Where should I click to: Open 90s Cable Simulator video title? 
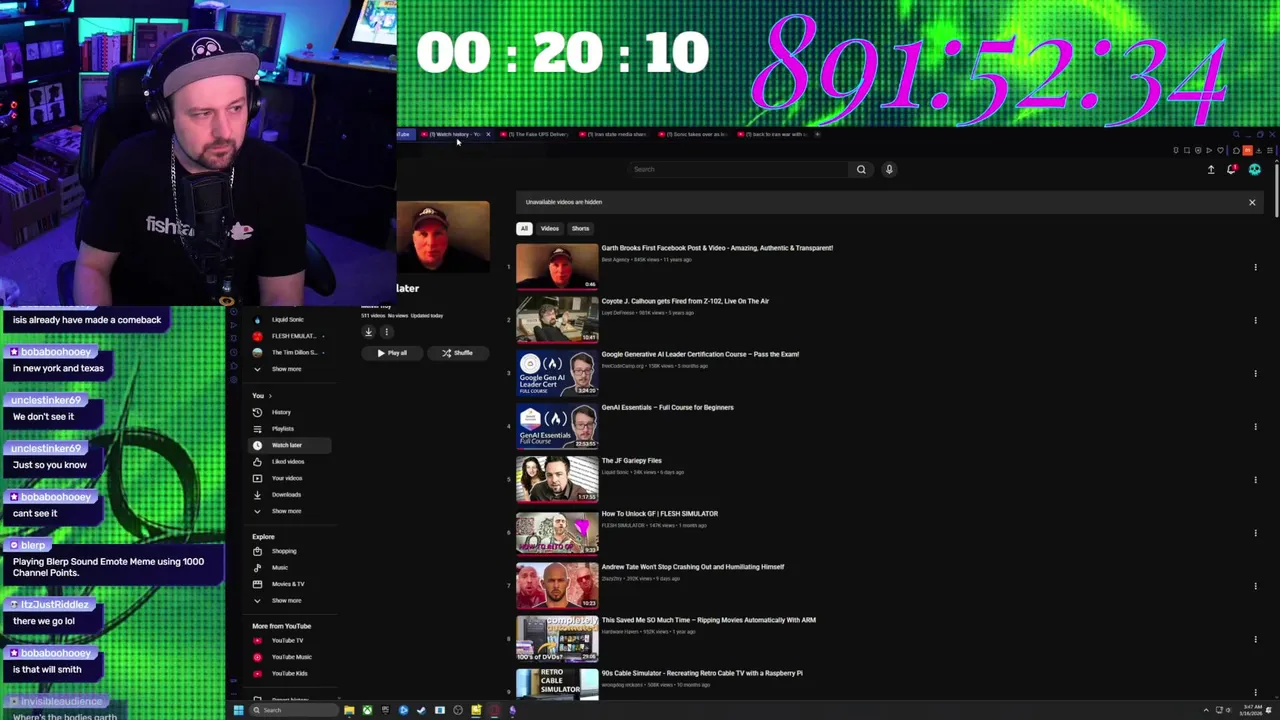click(x=702, y=673)
